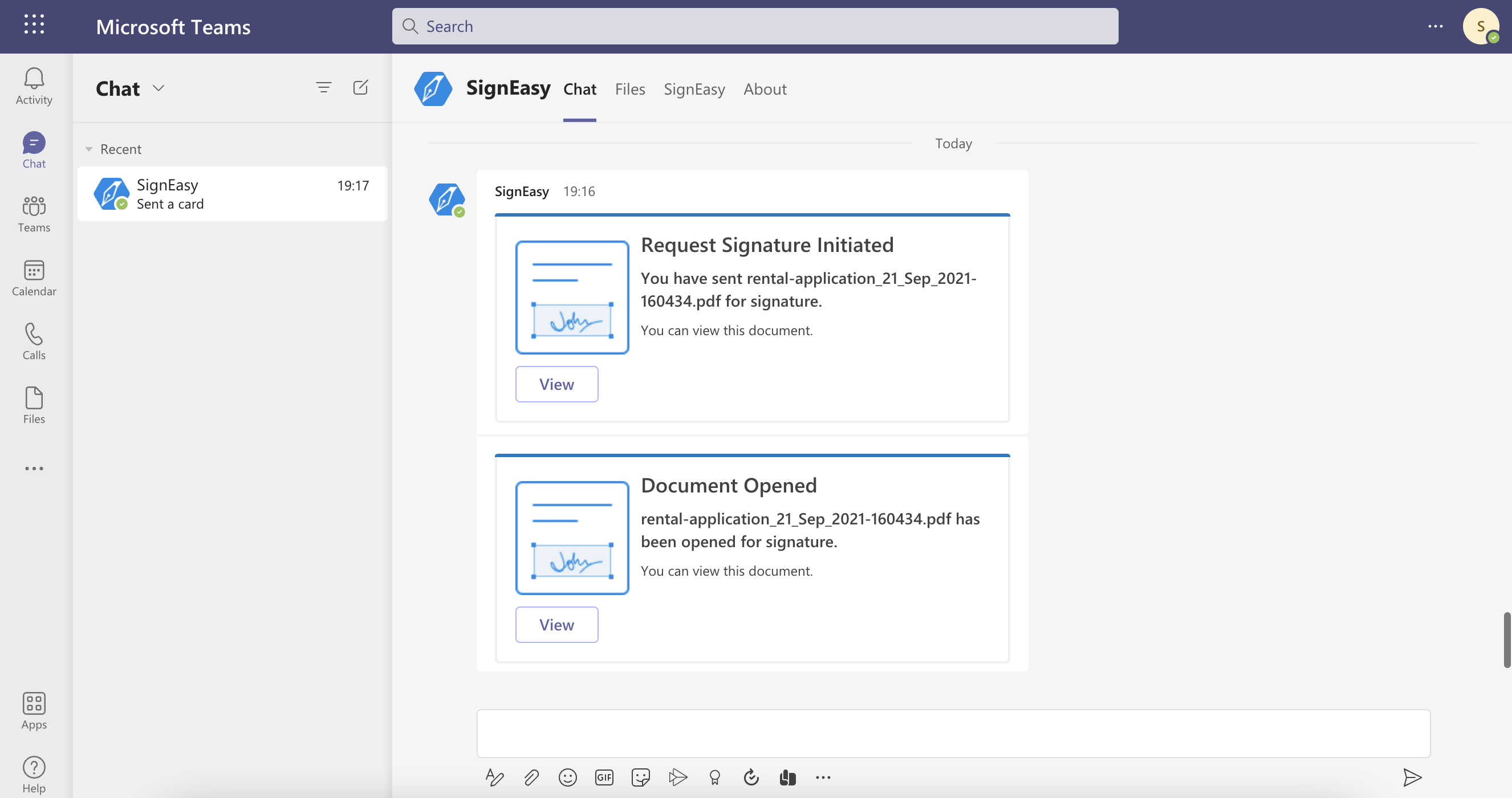
Task: Open Settings and more ellipsis in title bar
Action: click(1436, 26)
